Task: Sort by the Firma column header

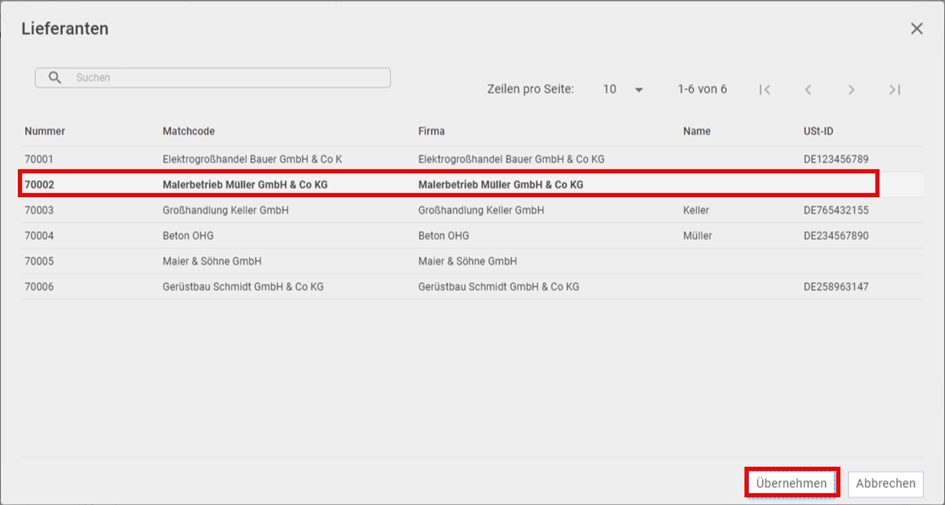Action: (x=432, y=131)
